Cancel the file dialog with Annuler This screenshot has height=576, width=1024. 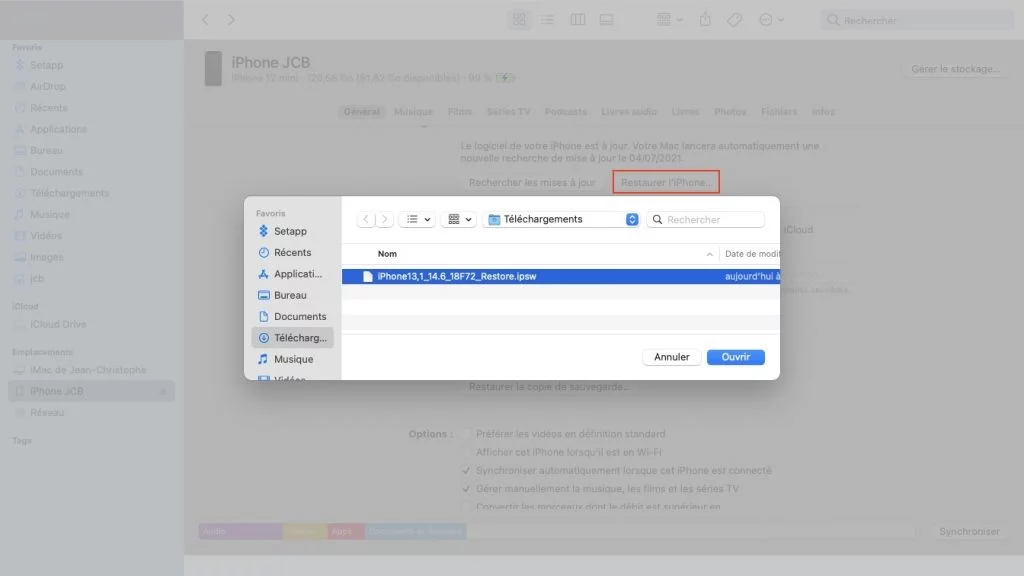671,357
